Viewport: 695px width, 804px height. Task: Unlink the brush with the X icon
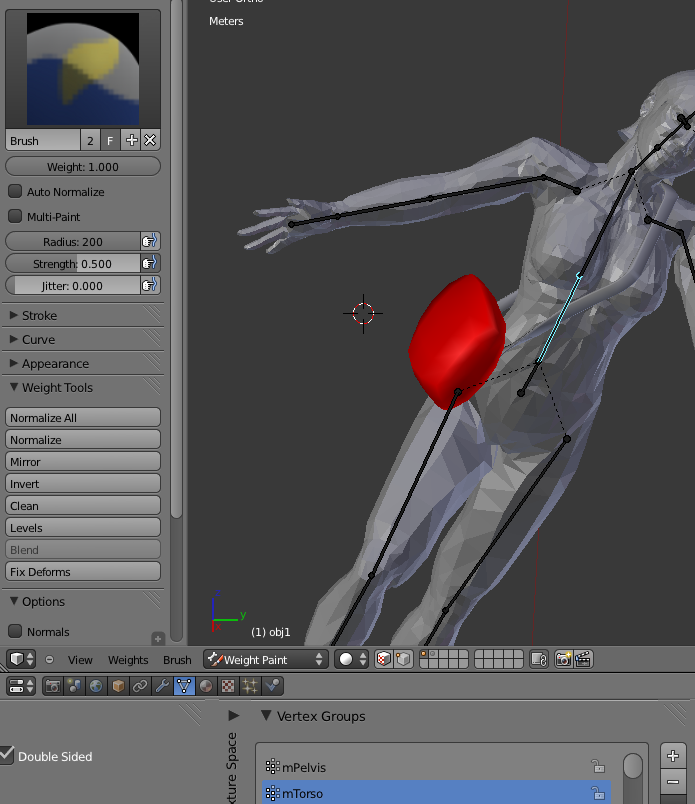150,140
